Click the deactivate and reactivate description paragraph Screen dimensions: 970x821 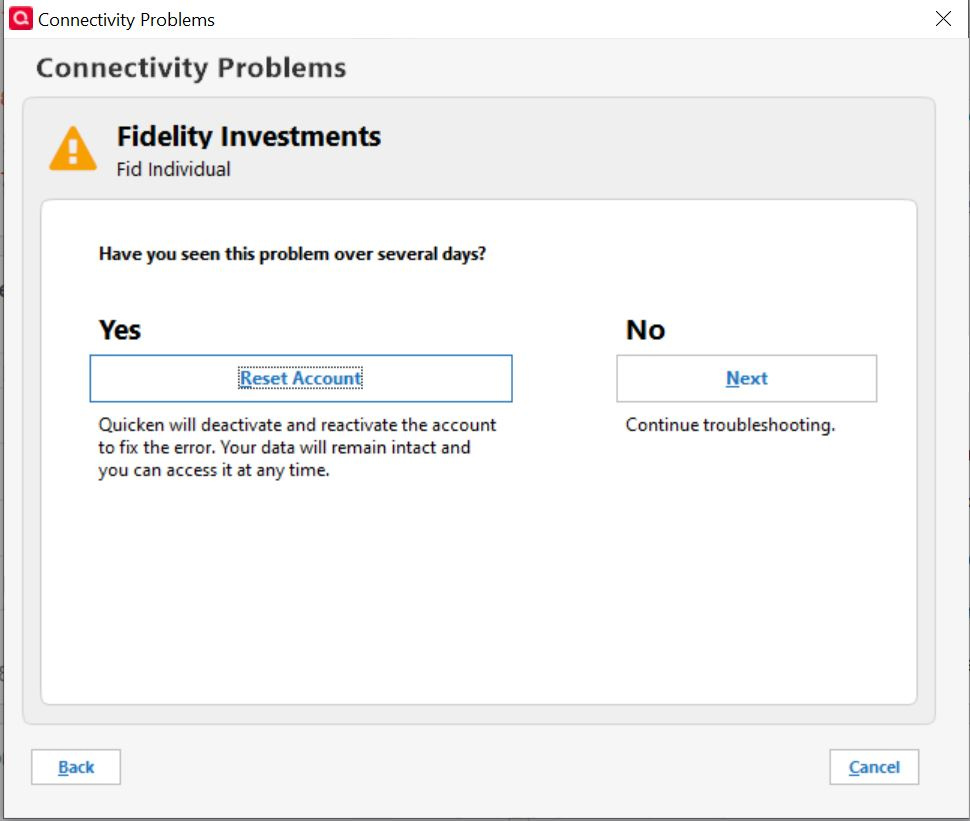[x=297, y=448]
